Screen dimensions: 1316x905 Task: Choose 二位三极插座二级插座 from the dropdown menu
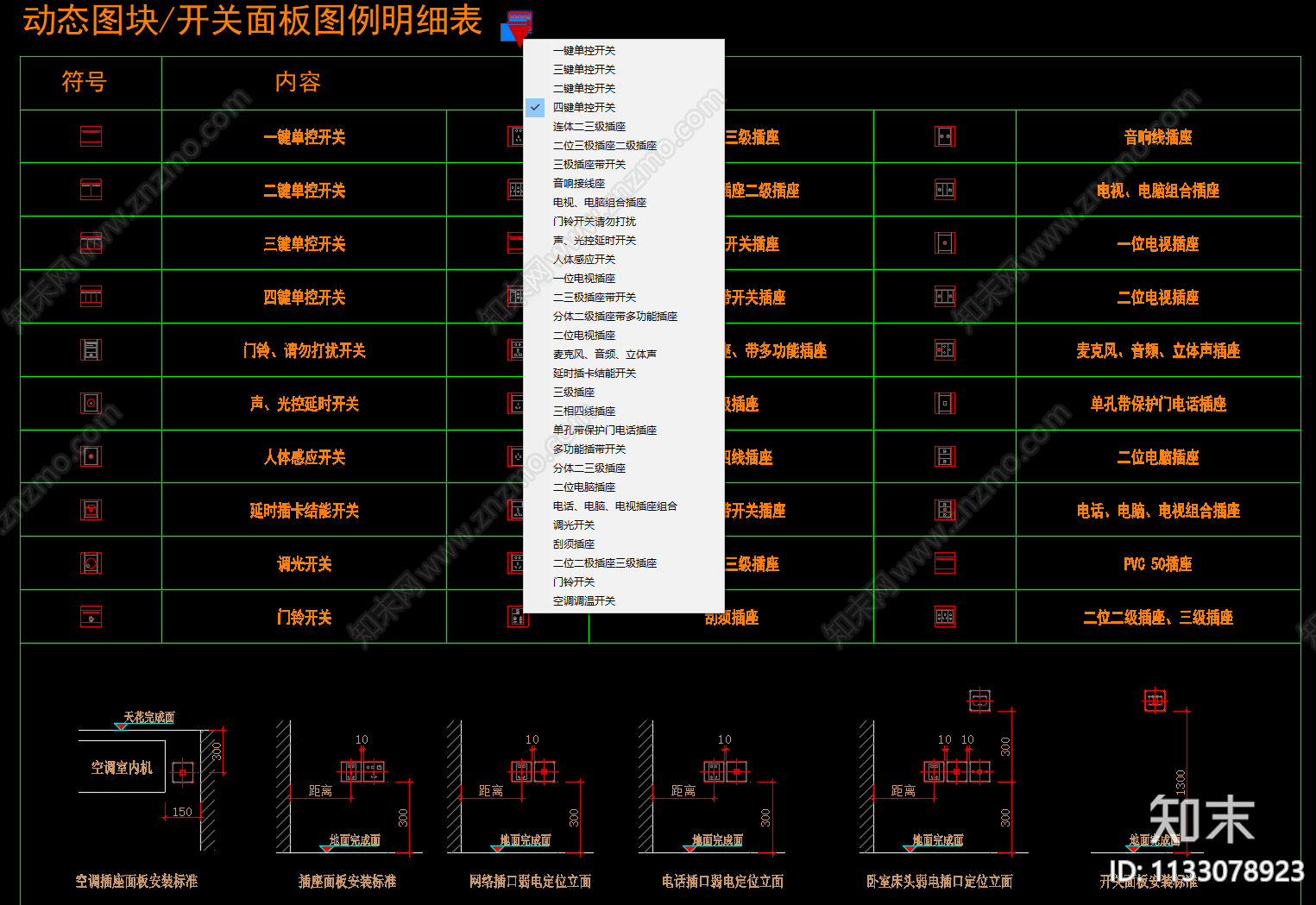[x=605, y=146]
